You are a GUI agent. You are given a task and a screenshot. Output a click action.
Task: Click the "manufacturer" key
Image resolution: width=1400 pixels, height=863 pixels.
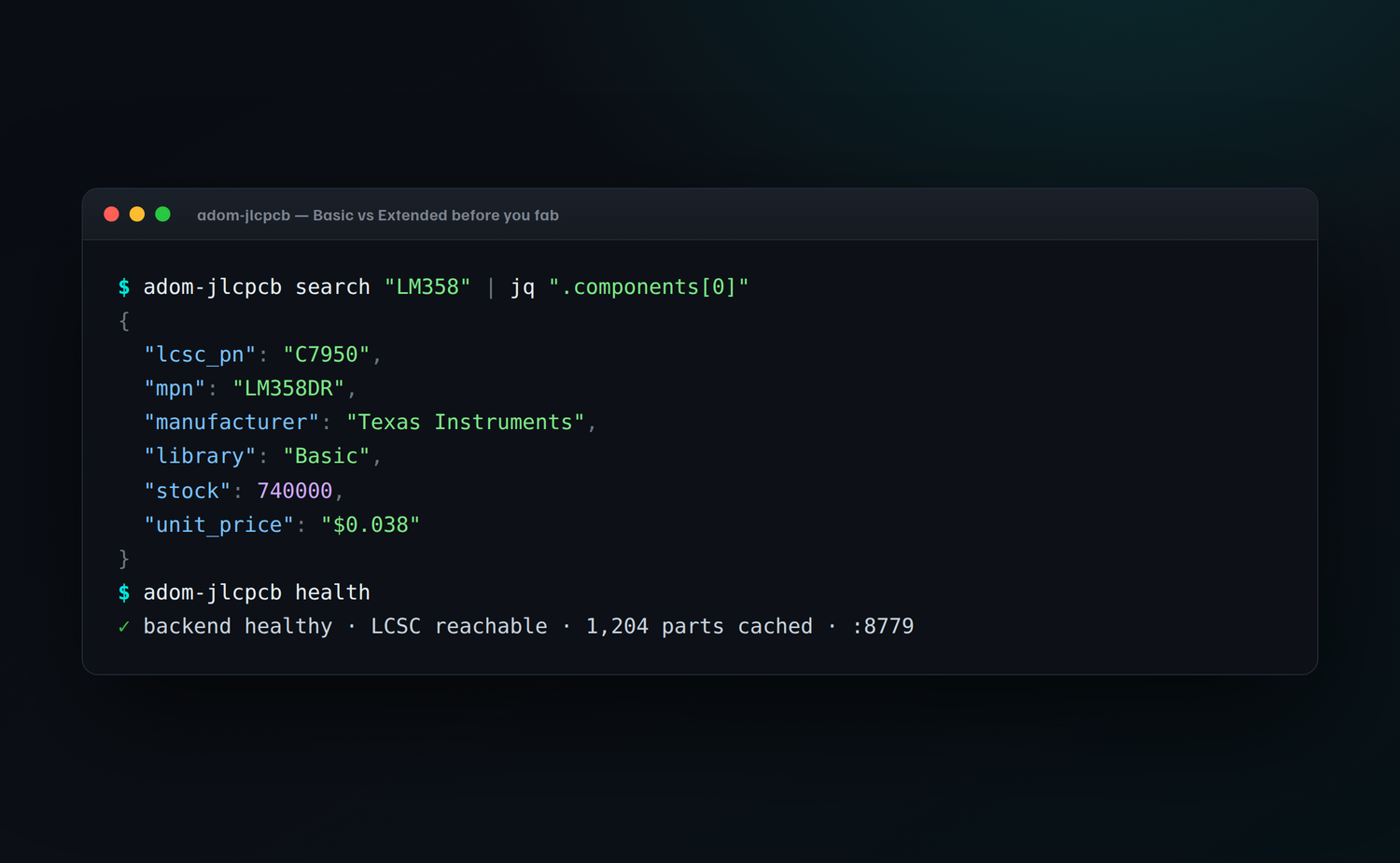click(x=231, y=423)
